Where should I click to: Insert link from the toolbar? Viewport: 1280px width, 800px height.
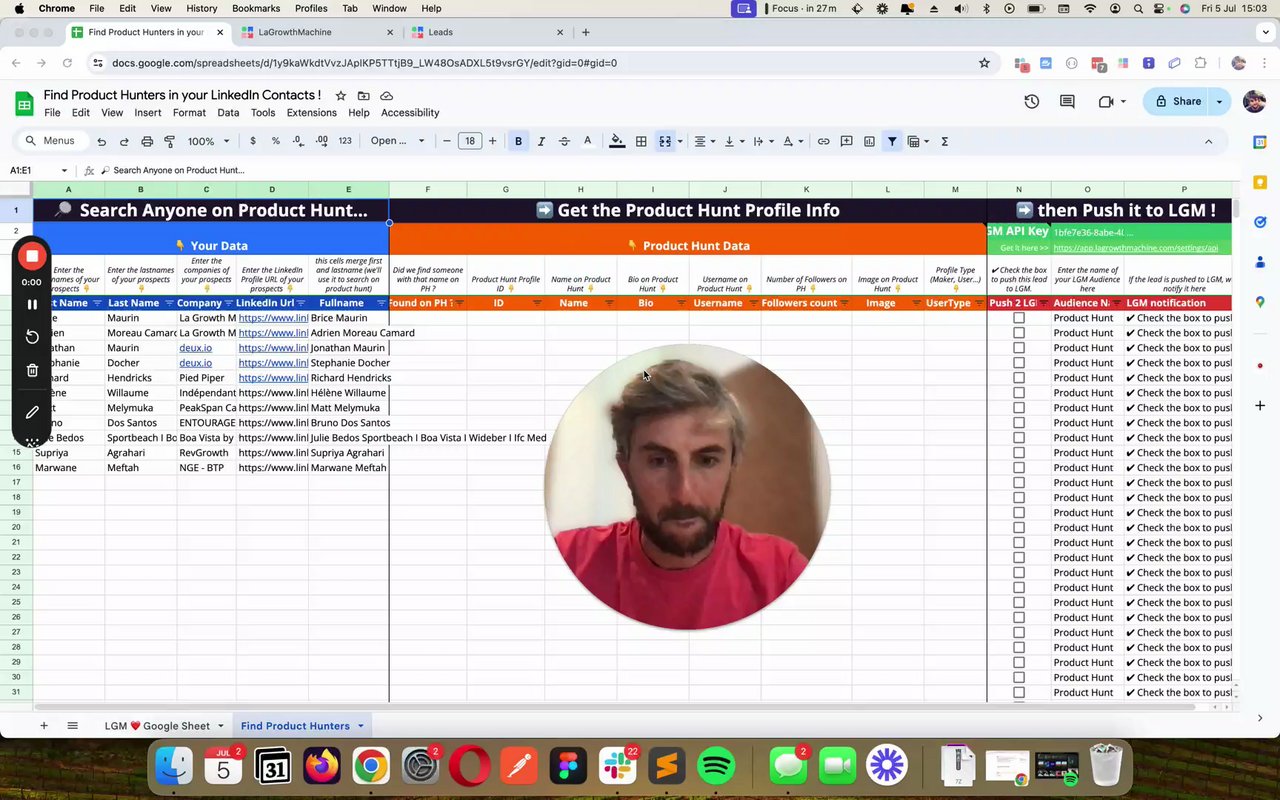823,141
